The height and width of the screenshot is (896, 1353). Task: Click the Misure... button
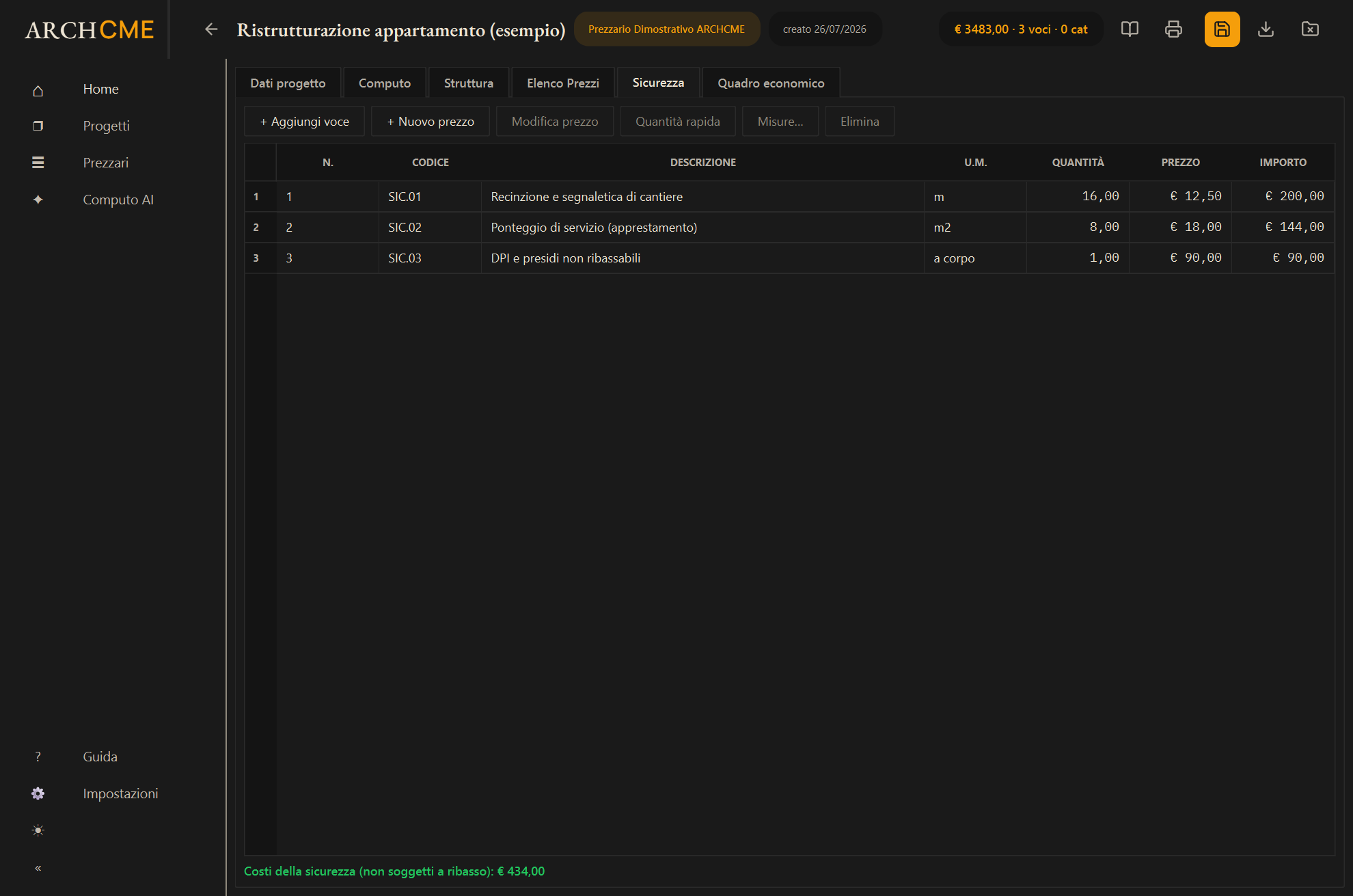pyautogui.click(x=780, y=122)
